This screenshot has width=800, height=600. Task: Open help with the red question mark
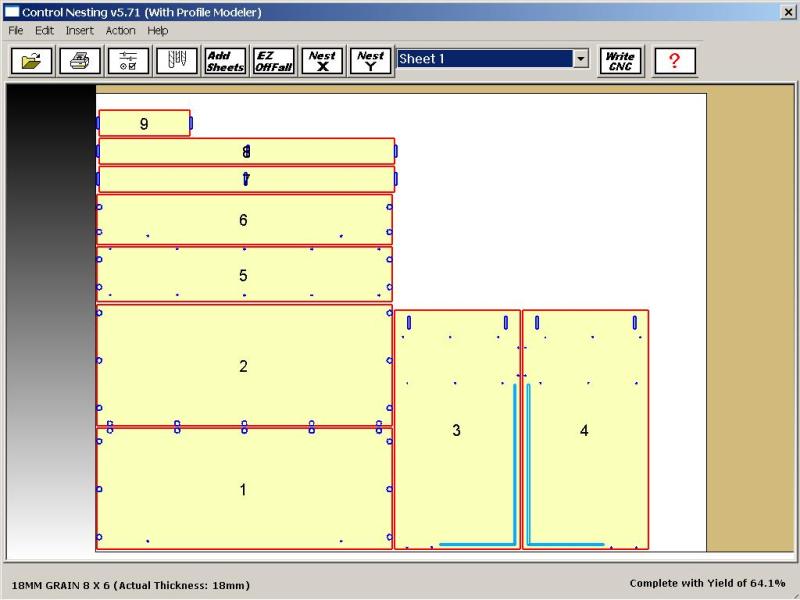coord(674,61)
